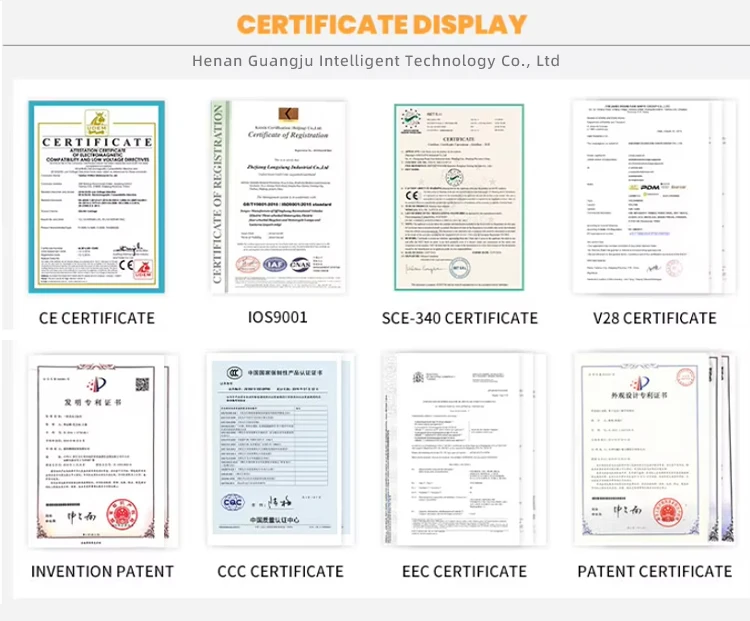View the SCE-340 certificate image
The width and height of the screenshot is (750, 621).
tap(459, 197)
